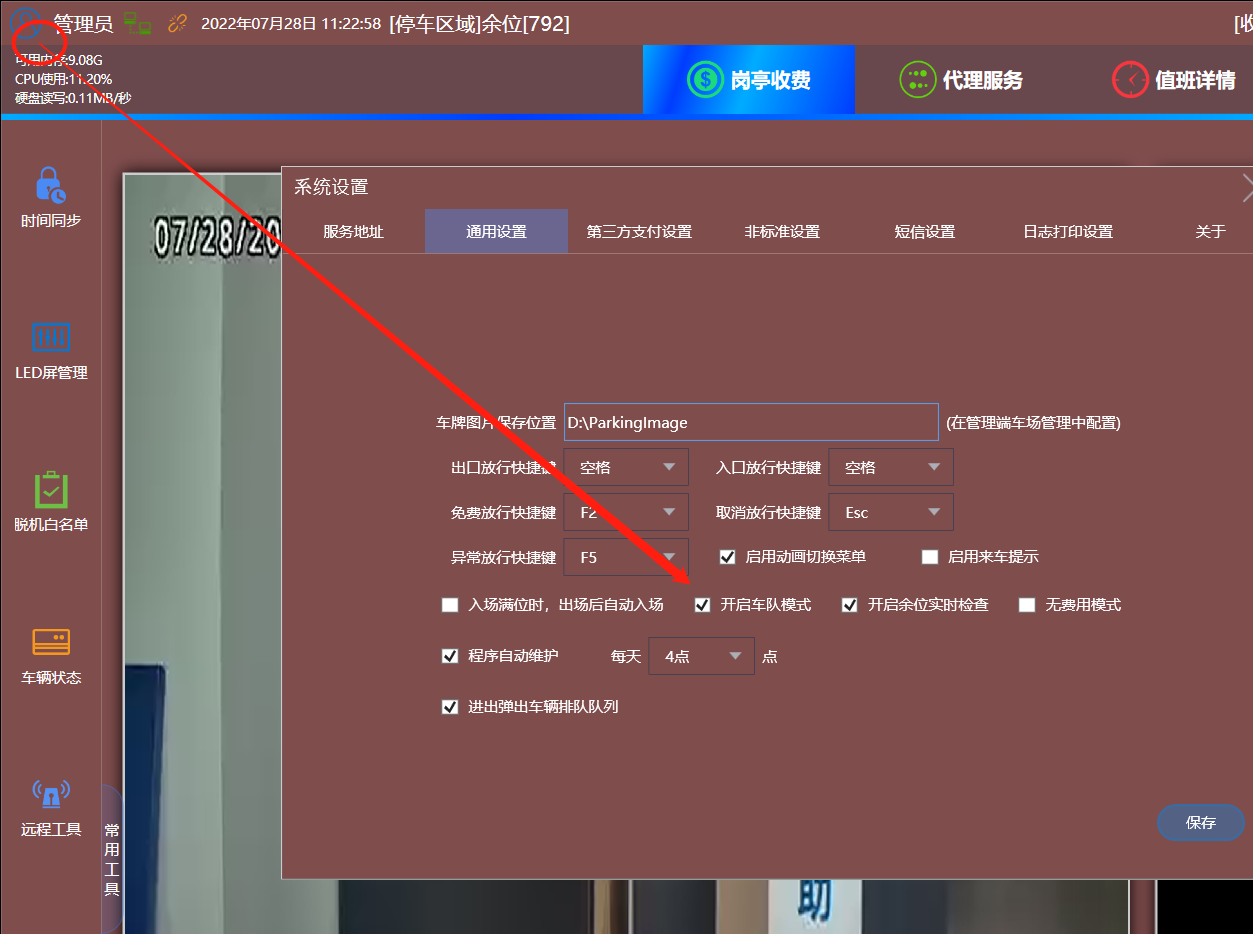Image resolution: width=1253 pixels, height=934 pixels.
Task: Open the 关于 about tab
Action: tap(1210, 231)
